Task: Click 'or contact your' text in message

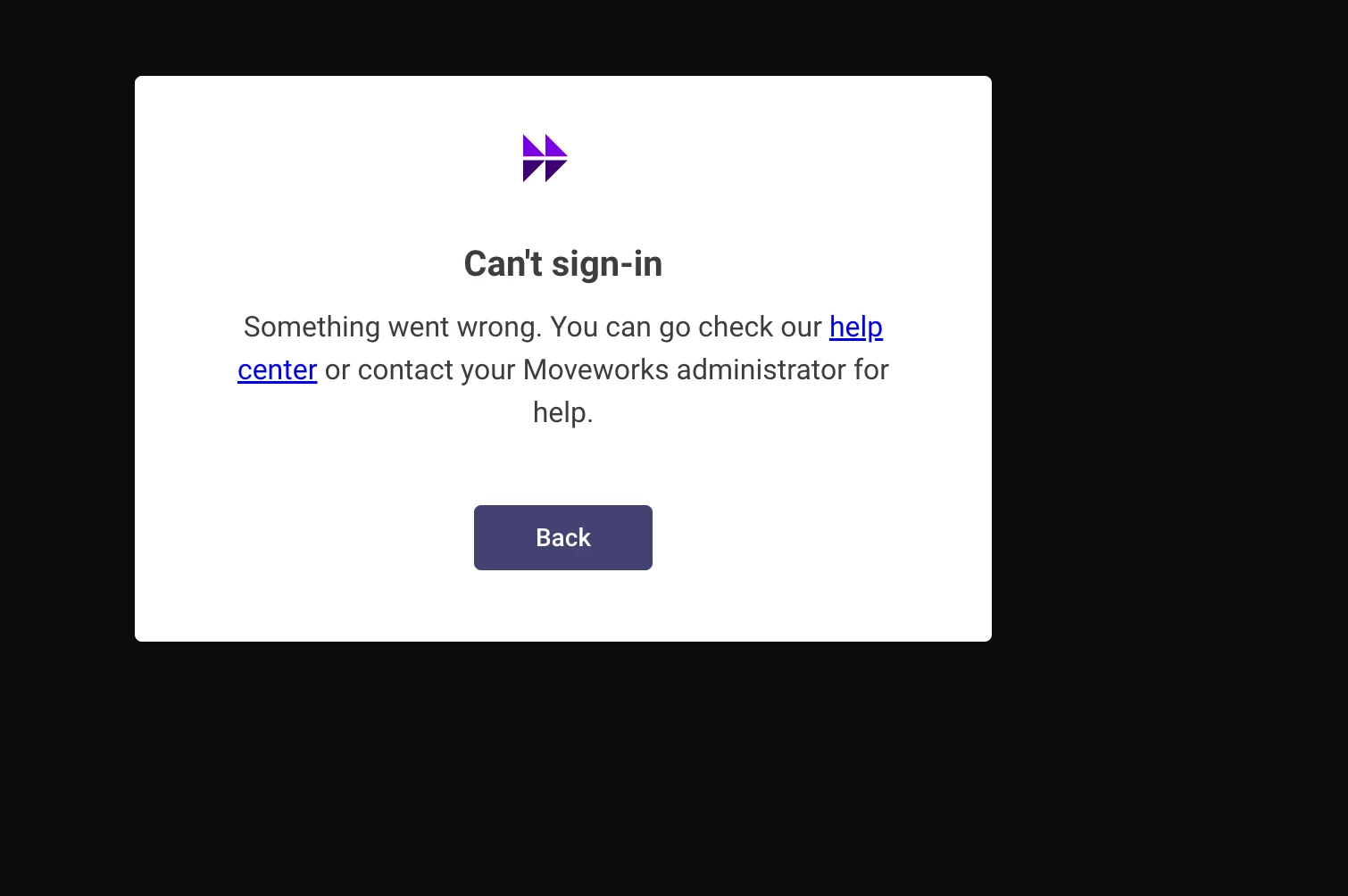Action: point(420,369)
